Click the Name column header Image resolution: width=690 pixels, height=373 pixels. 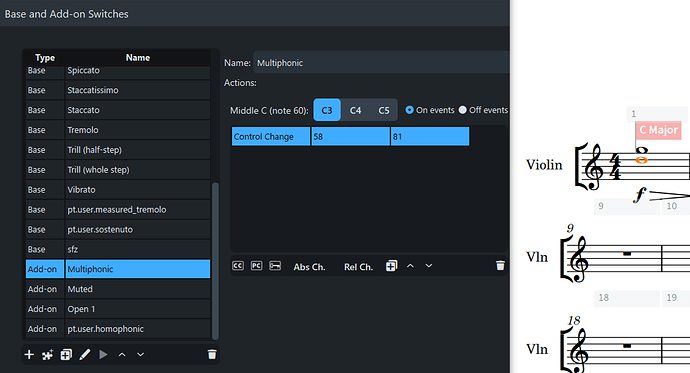138,58
